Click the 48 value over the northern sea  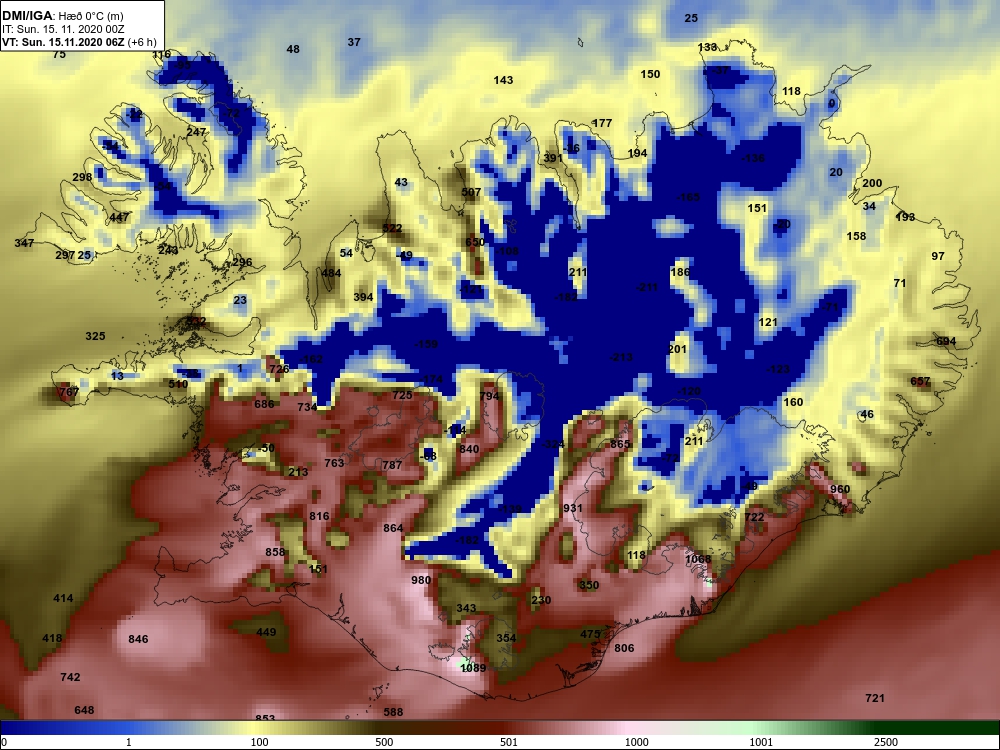pyautogui.click(x=293, y=48)
